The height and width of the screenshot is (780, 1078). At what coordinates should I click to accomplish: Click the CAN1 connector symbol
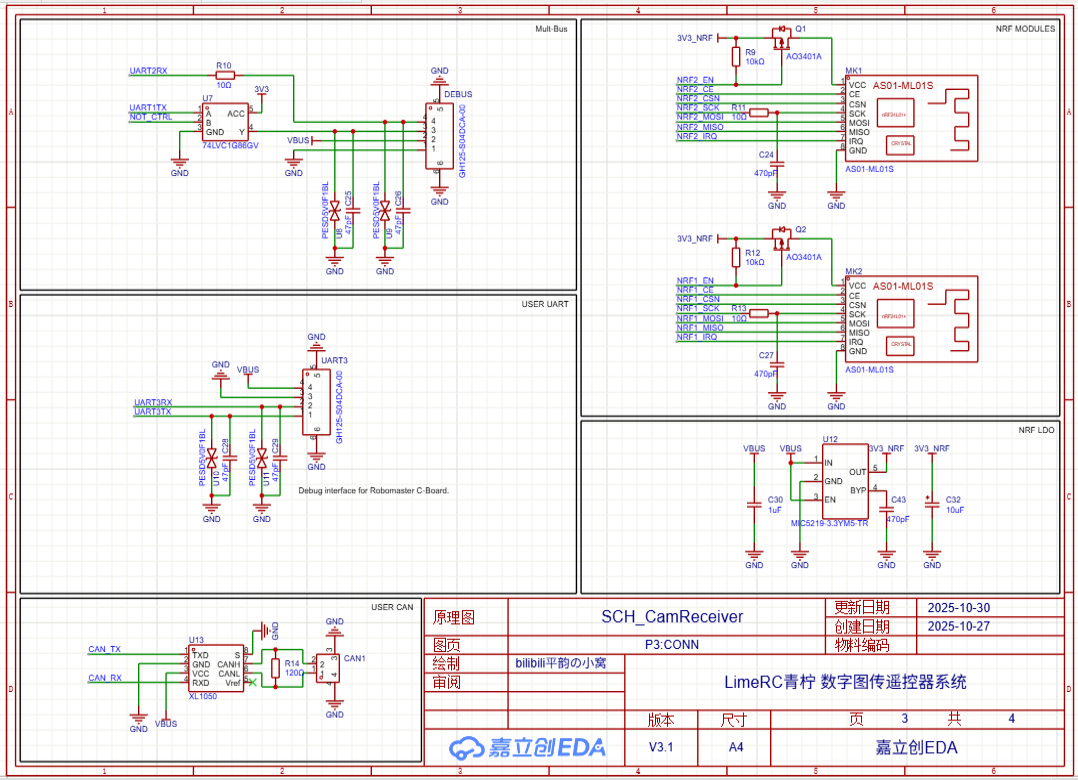326,668
